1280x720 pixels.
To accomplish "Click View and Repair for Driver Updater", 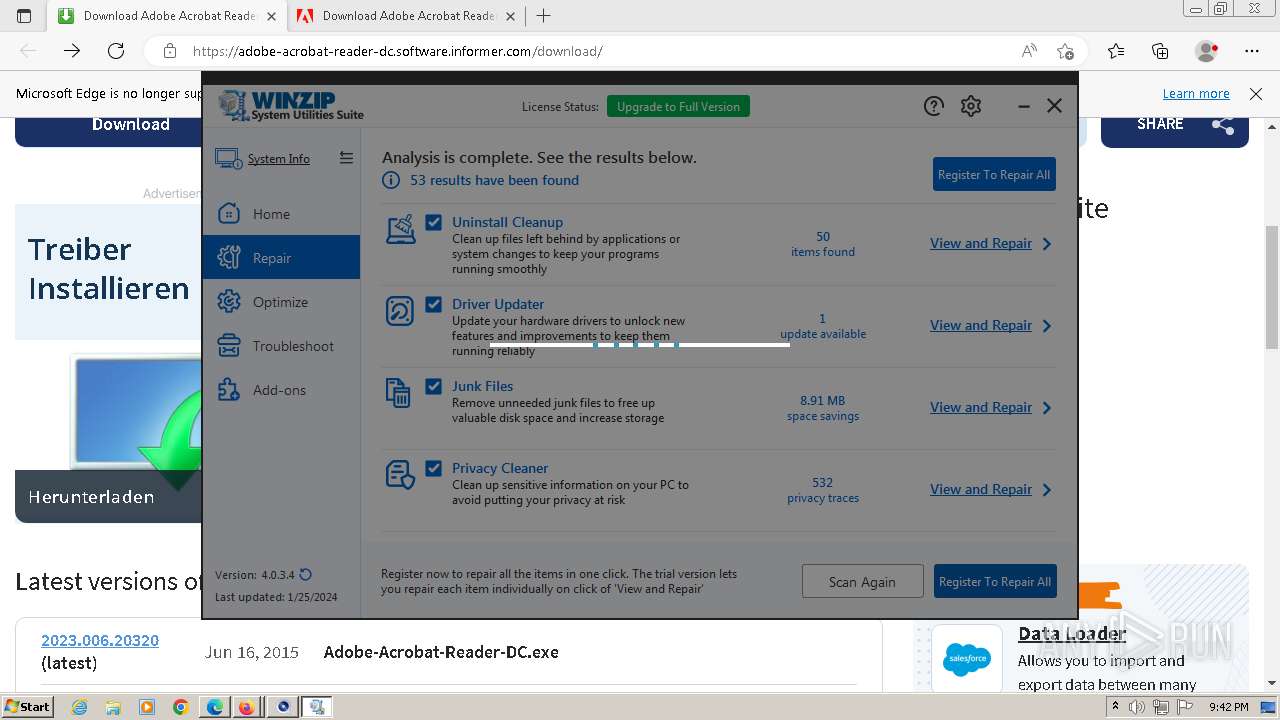I will click(x=981, y=325).
